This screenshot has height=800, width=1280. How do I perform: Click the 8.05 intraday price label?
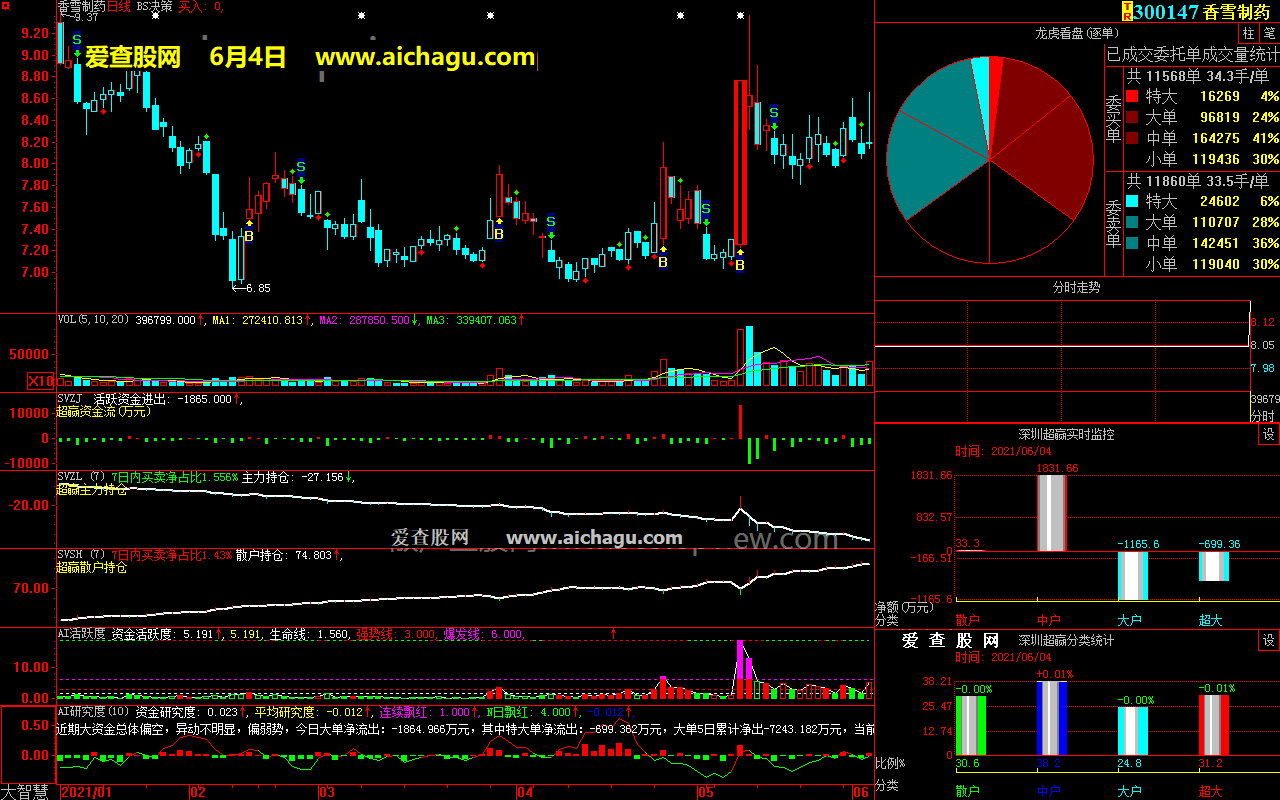tap(1264, 345)
